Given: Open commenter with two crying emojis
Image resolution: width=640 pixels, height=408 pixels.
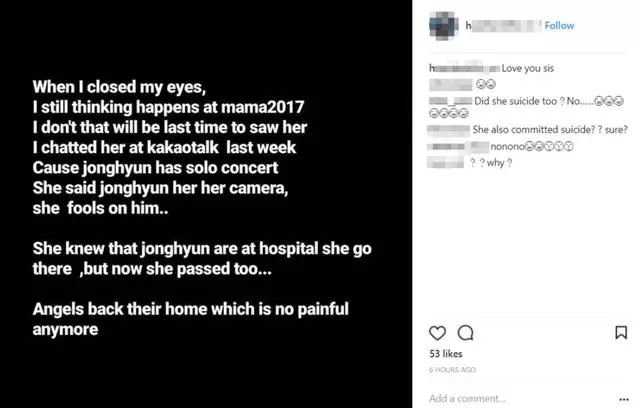Looking at the screenshot, I should pyautogui.click(x=451, y=84).
